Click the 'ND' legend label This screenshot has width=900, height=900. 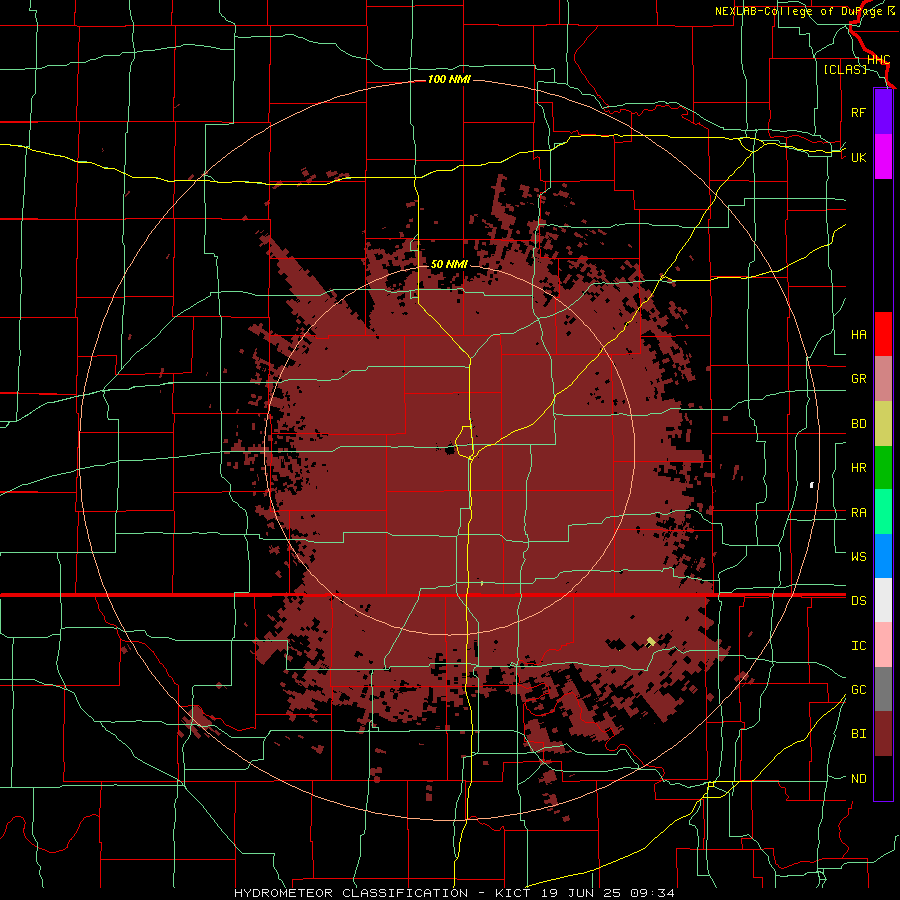click(858, 779)
